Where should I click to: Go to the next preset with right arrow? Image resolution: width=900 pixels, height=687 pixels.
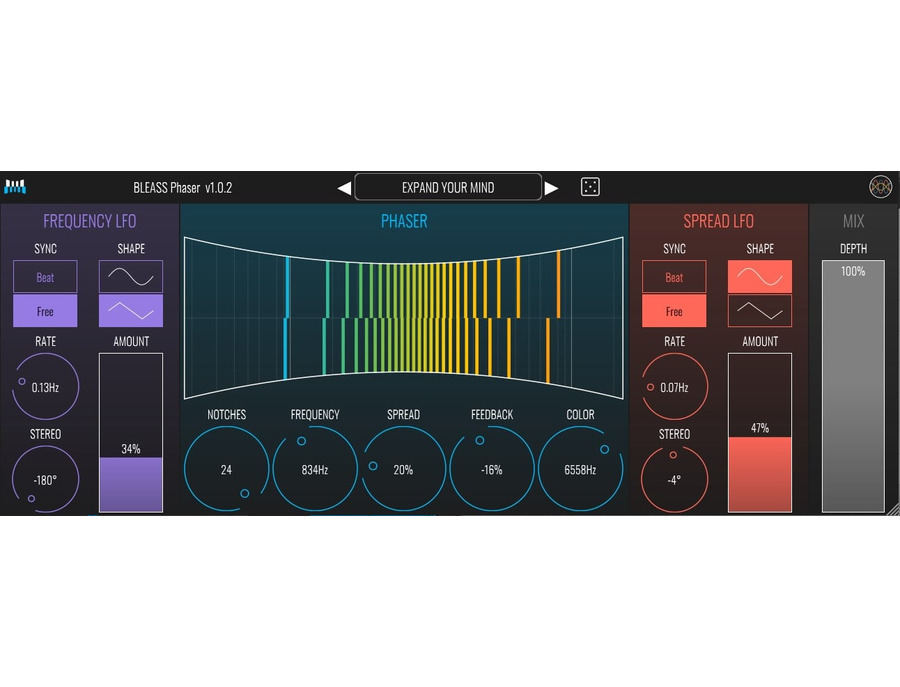click(551, 188)
